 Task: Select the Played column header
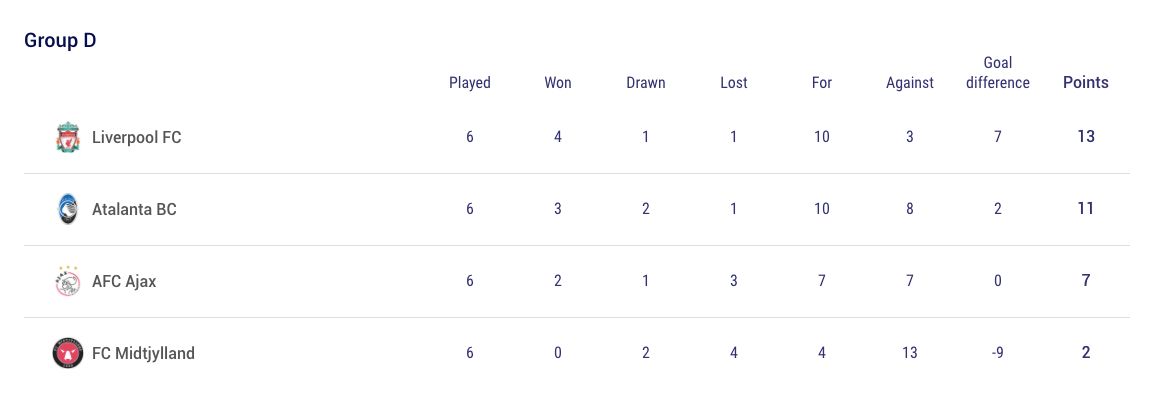470,83
